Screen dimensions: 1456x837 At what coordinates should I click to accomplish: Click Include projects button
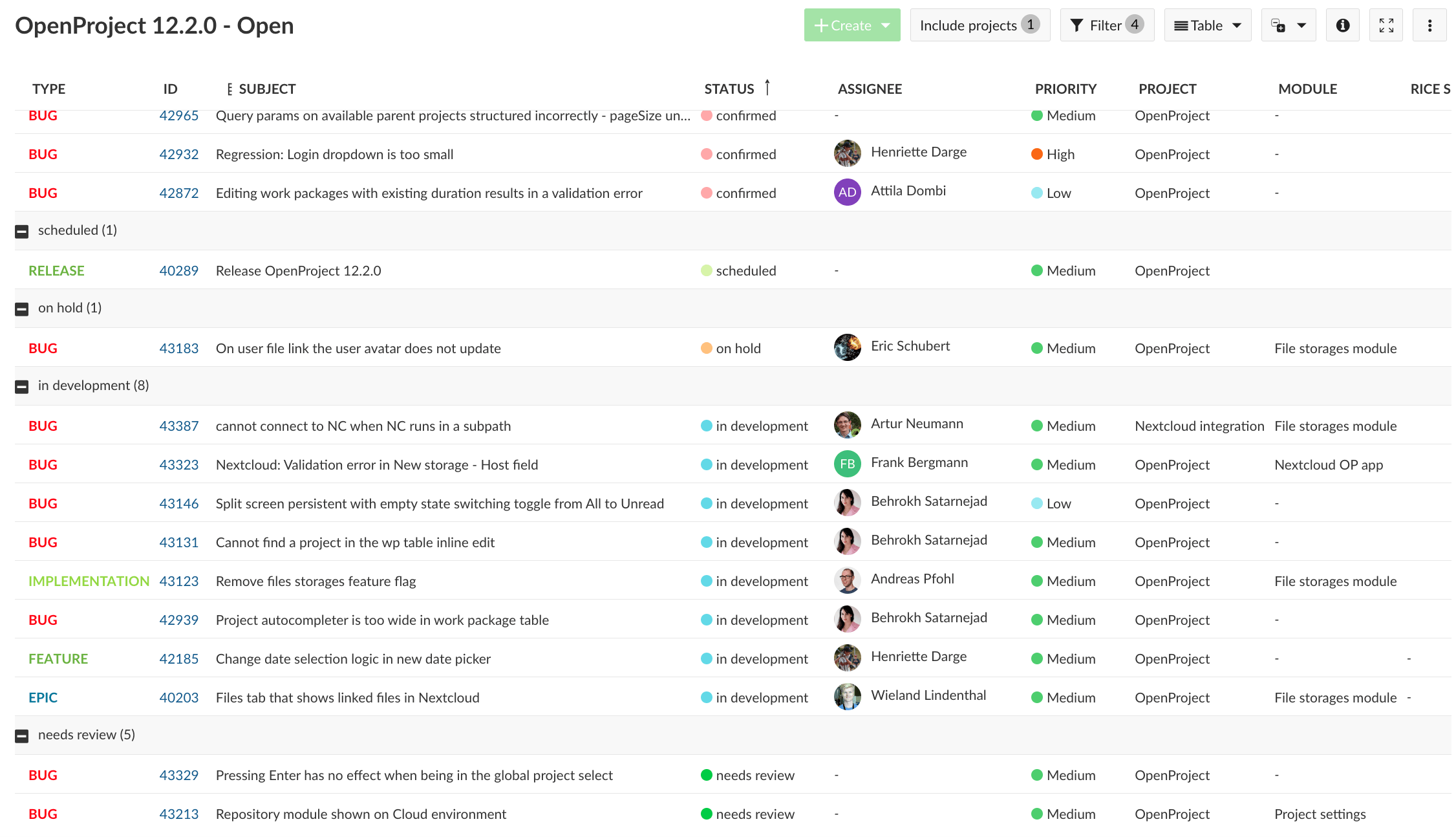(x=979, y=25)
